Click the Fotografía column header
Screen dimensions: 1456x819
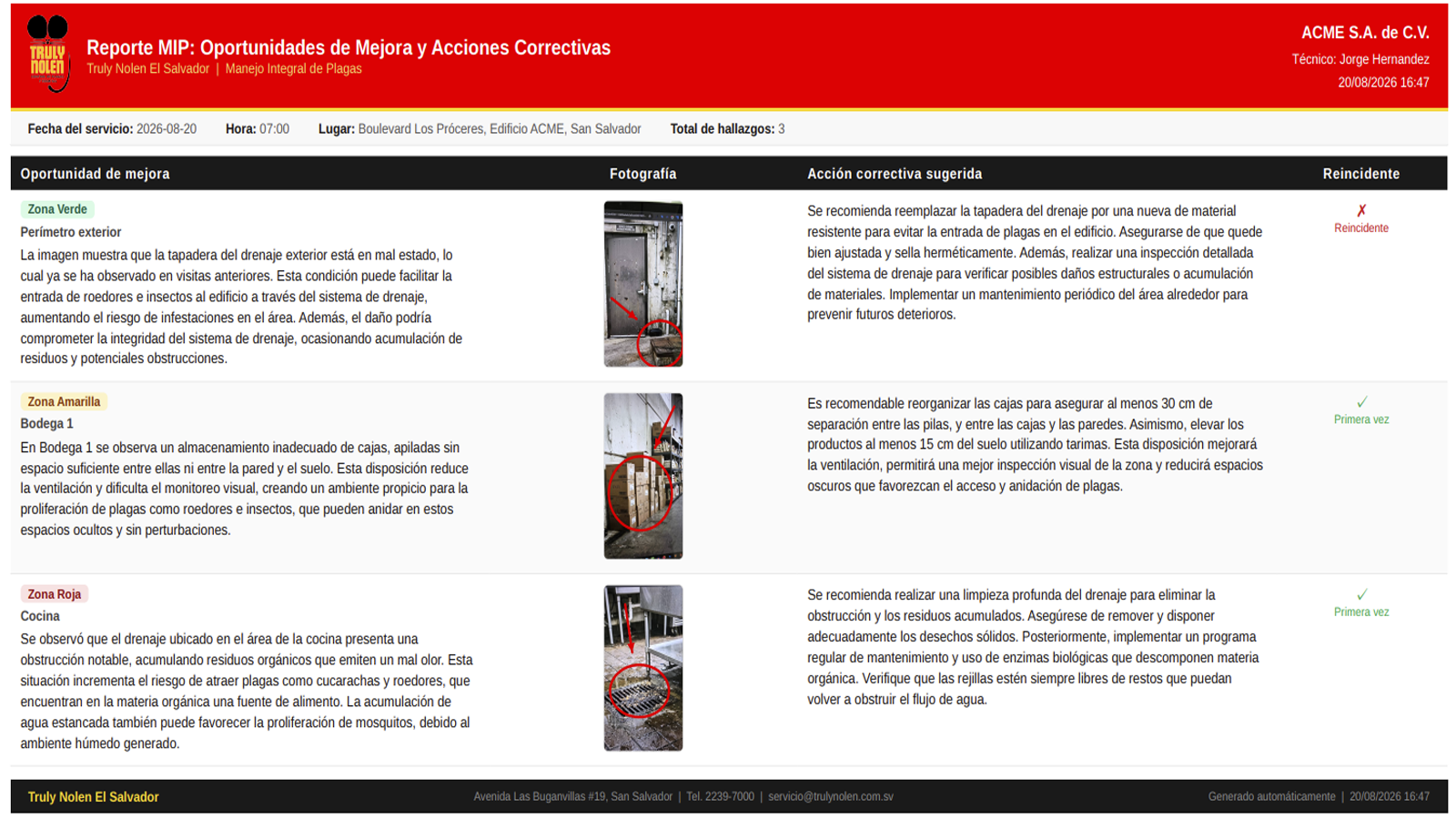[642, 174]
